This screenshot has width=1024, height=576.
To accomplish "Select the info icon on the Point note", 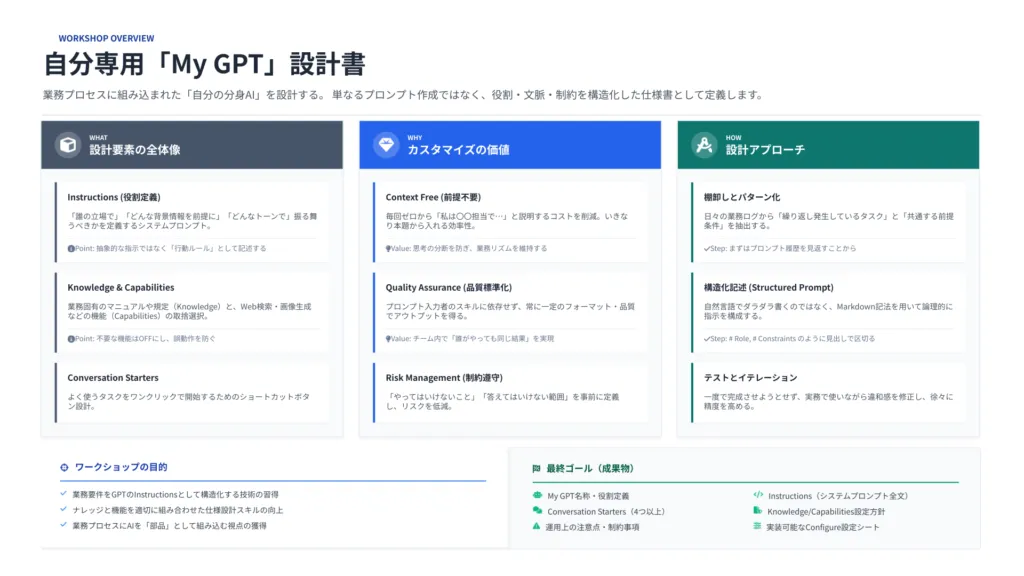I will coord(70,246).
